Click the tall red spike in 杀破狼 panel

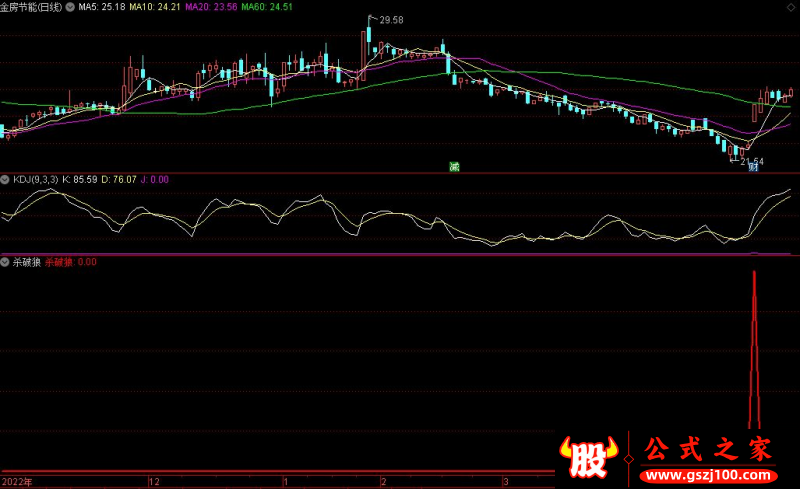coord(754,350)
